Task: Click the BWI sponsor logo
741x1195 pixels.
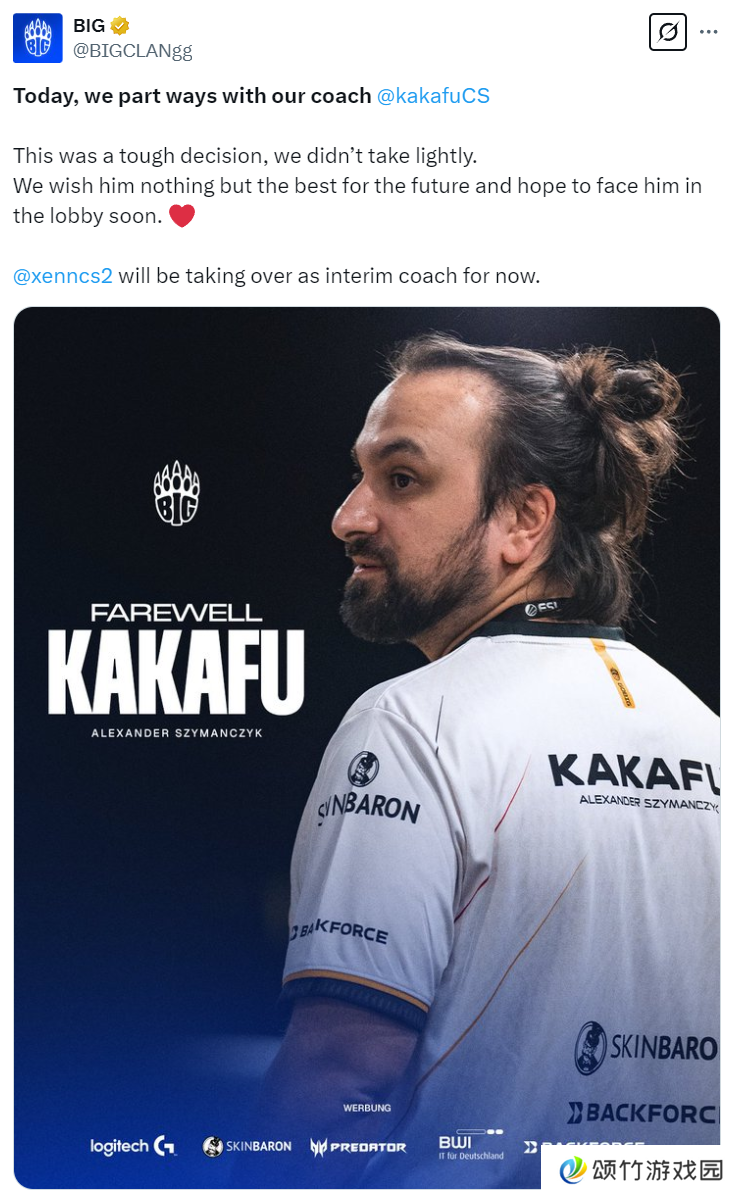Action: tap(471, 1145)
